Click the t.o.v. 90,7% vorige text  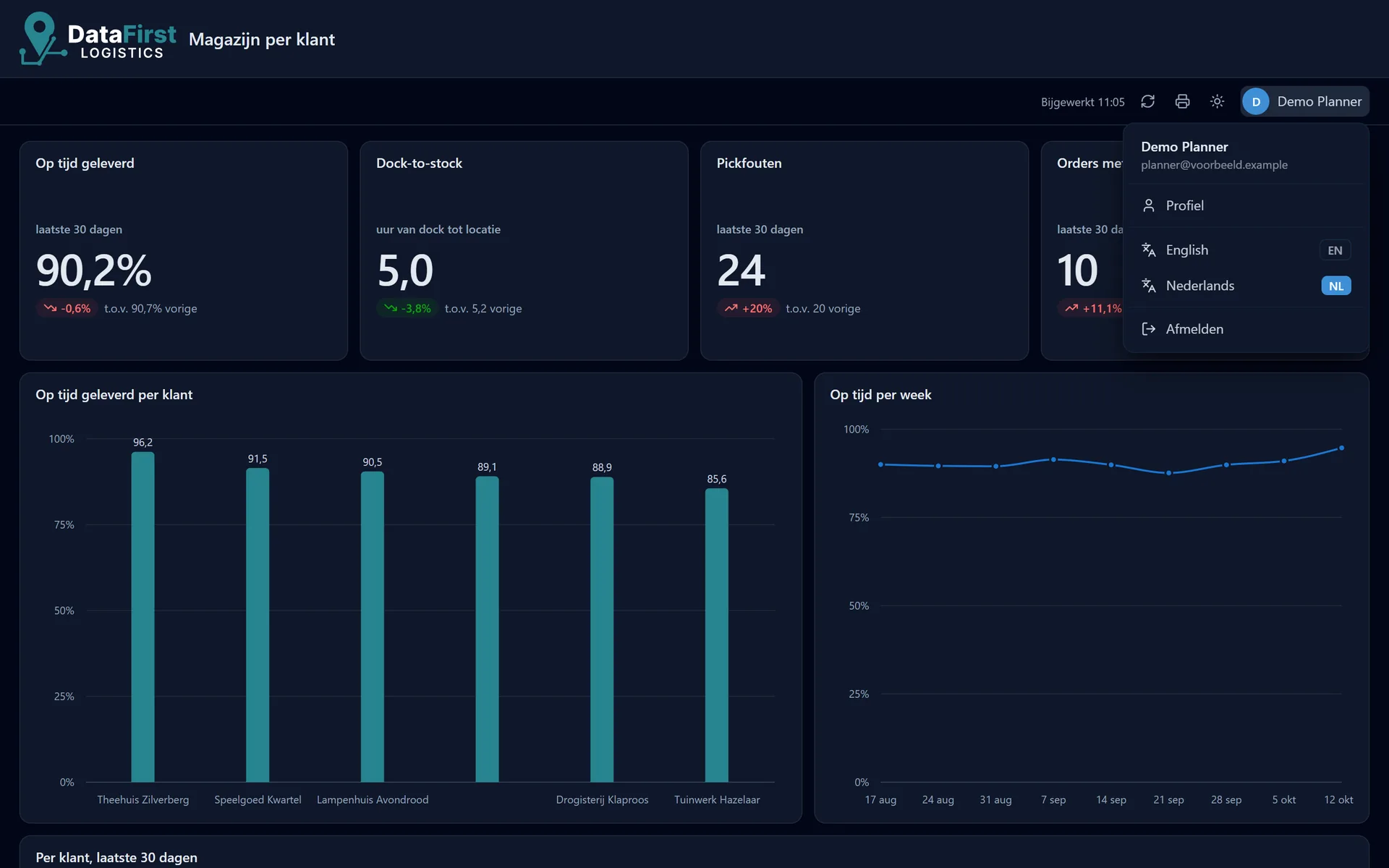tap(150, 308)
